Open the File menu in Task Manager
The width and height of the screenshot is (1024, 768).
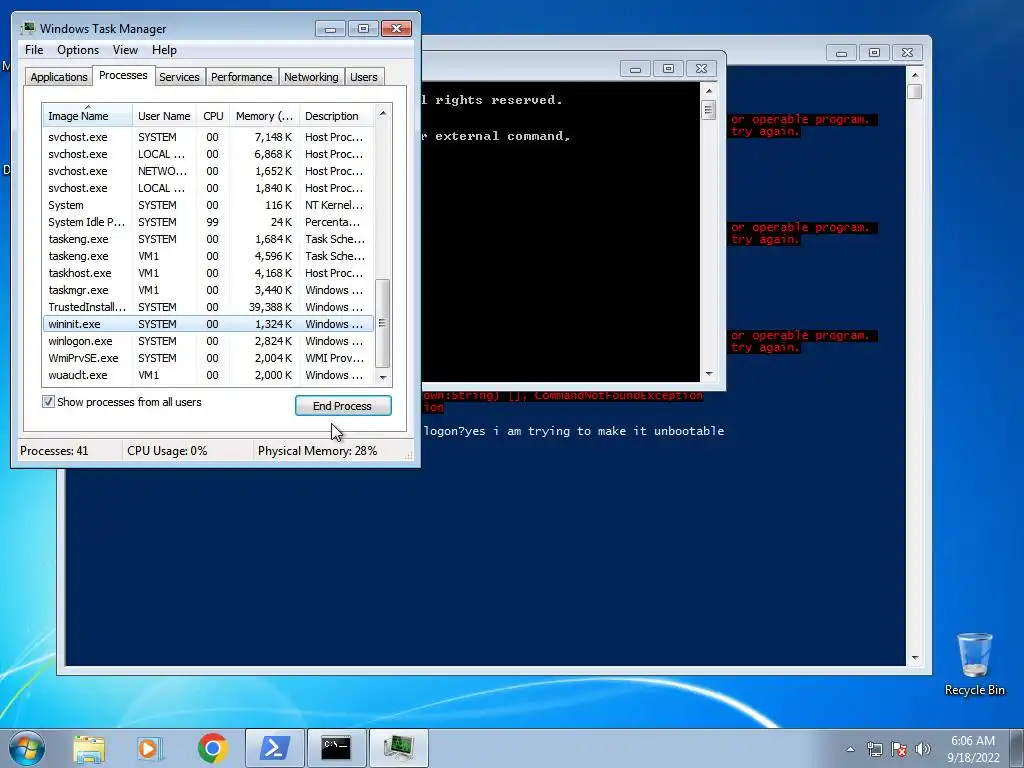34,50
